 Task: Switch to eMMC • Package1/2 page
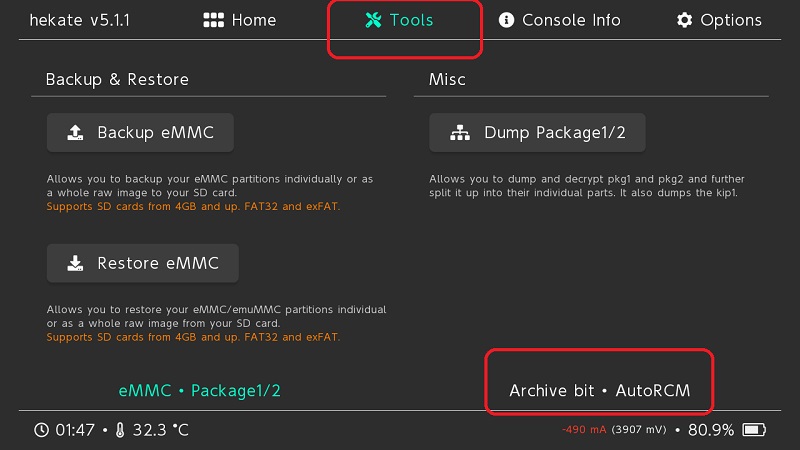[199, 390]
